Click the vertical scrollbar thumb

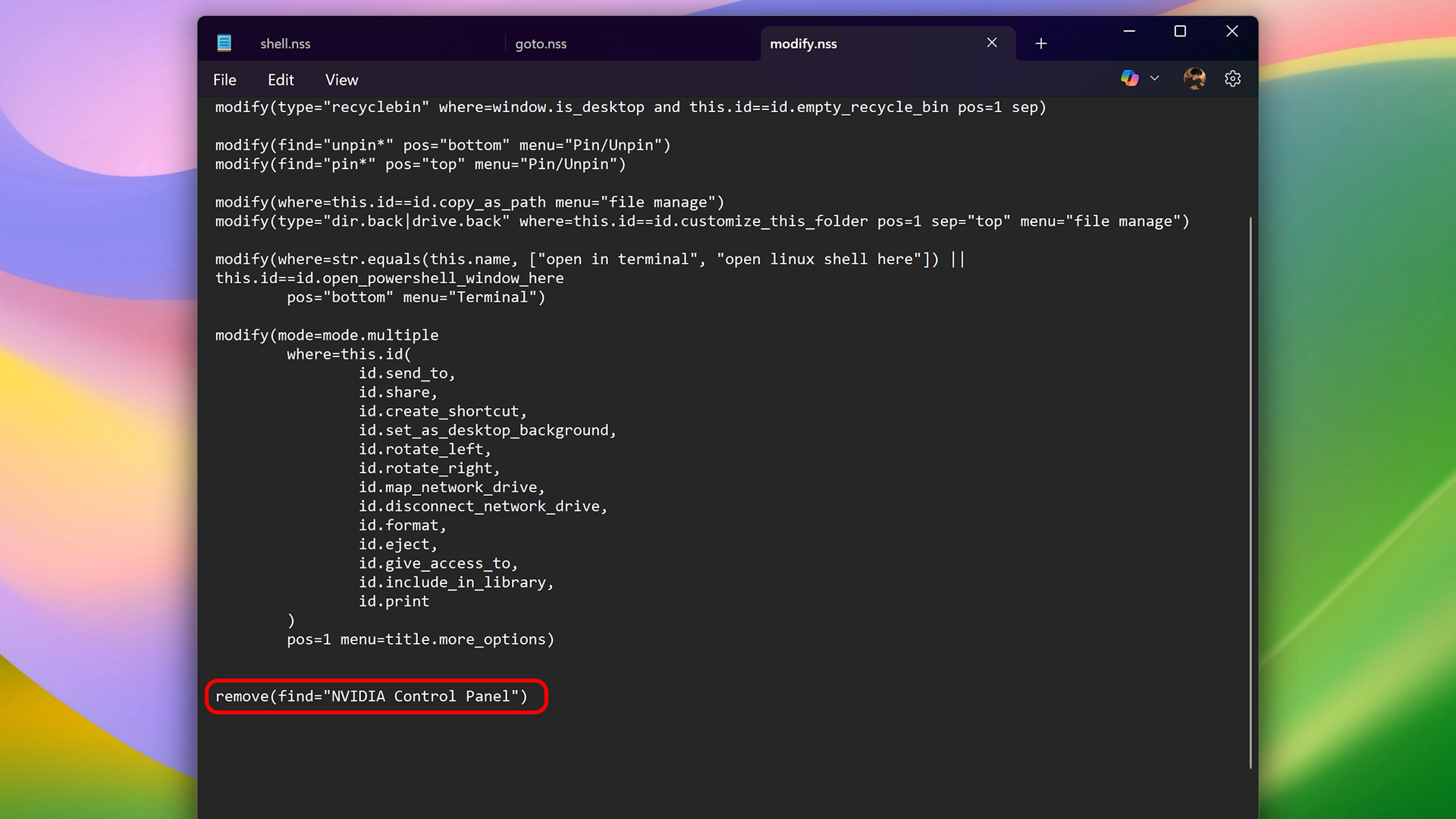[x=1250, y=493]
